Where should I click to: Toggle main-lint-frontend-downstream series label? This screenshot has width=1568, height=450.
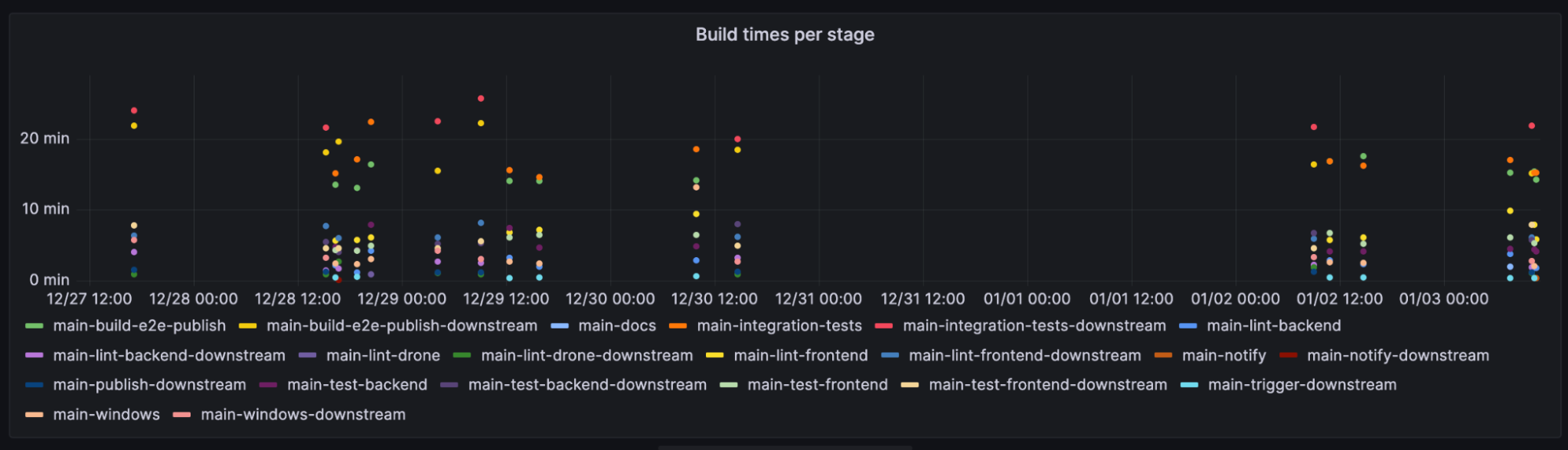click(x=1024, y=356)
